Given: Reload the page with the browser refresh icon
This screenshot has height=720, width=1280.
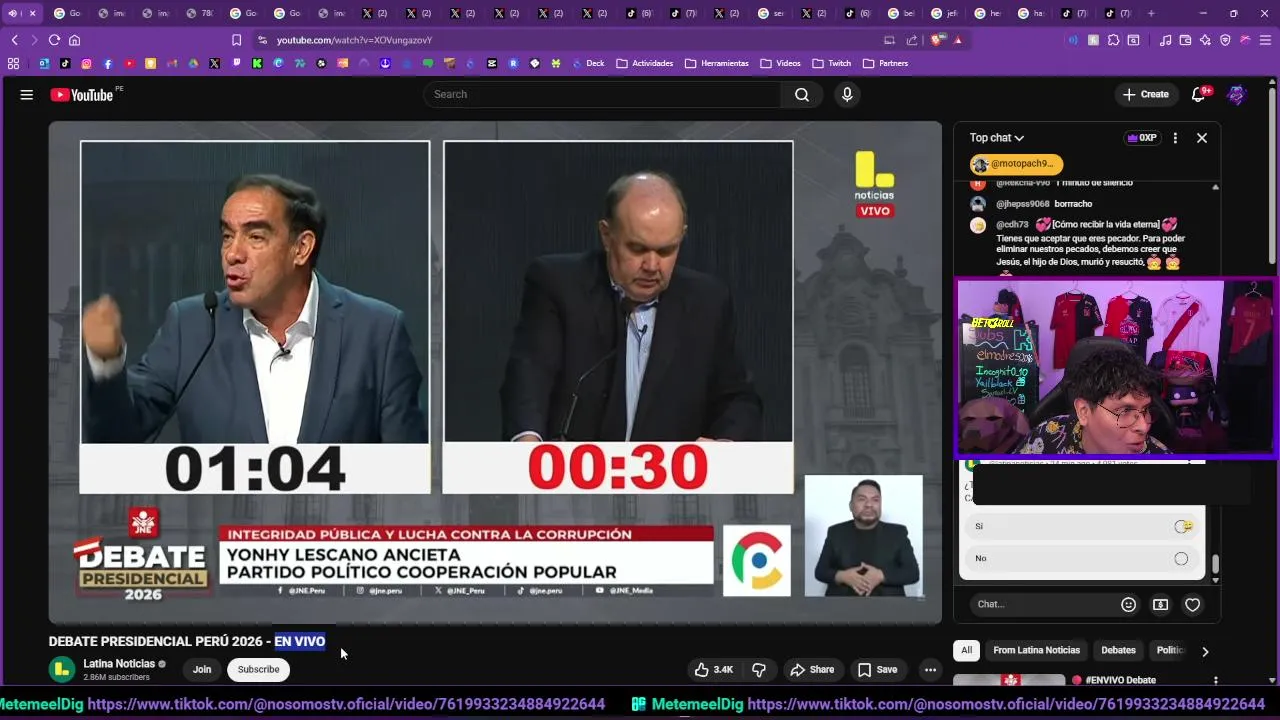Looking at the screenshot, I should [54, 40].
